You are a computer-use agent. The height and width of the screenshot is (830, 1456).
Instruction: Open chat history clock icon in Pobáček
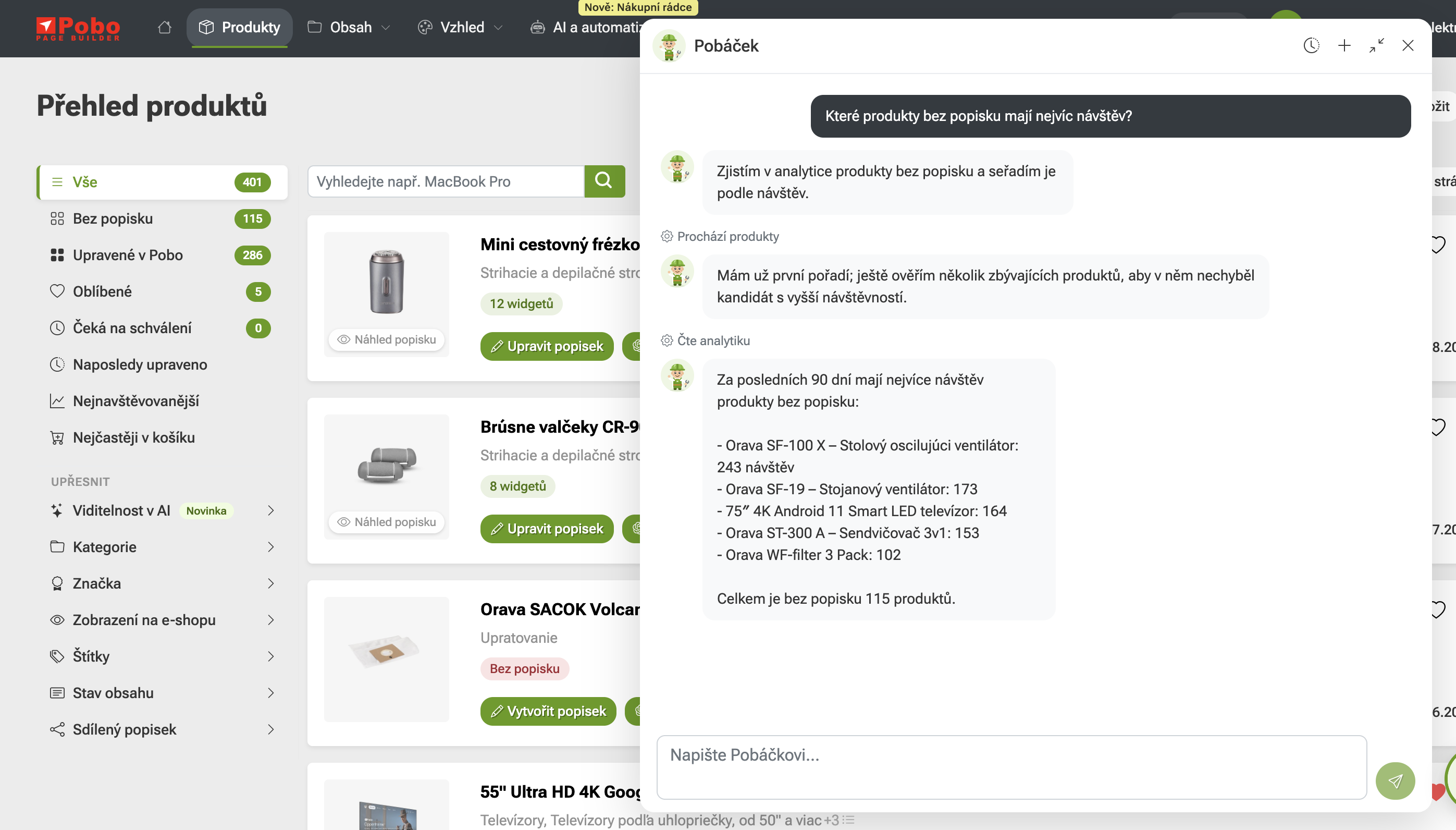click(x=1311, y=45)
